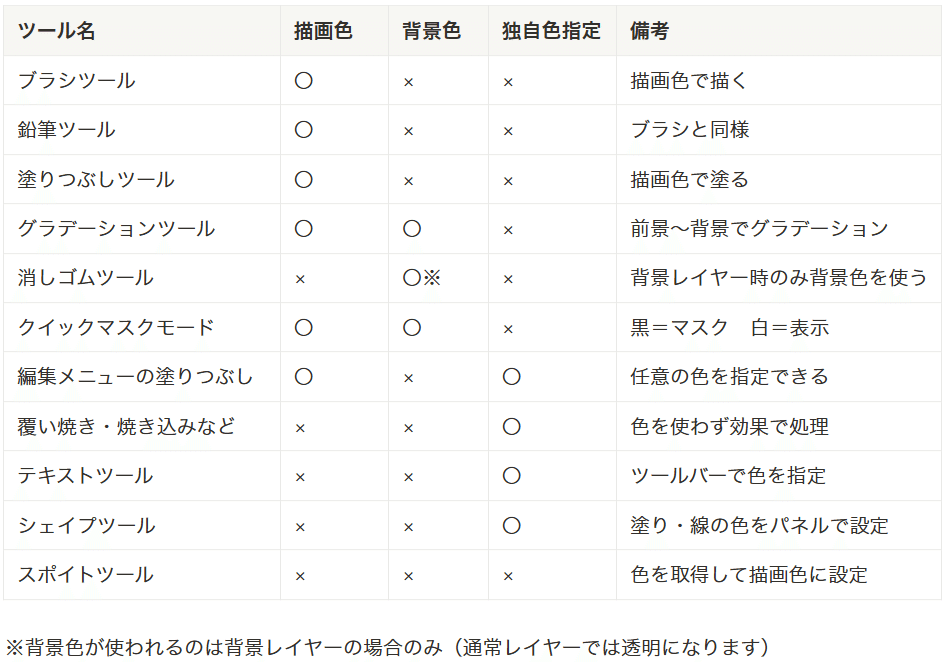This screenshot has width=945, height=662.
Task: Click the グラデーションツール cell
Action: pyautogui.click(x=116, y=229)
